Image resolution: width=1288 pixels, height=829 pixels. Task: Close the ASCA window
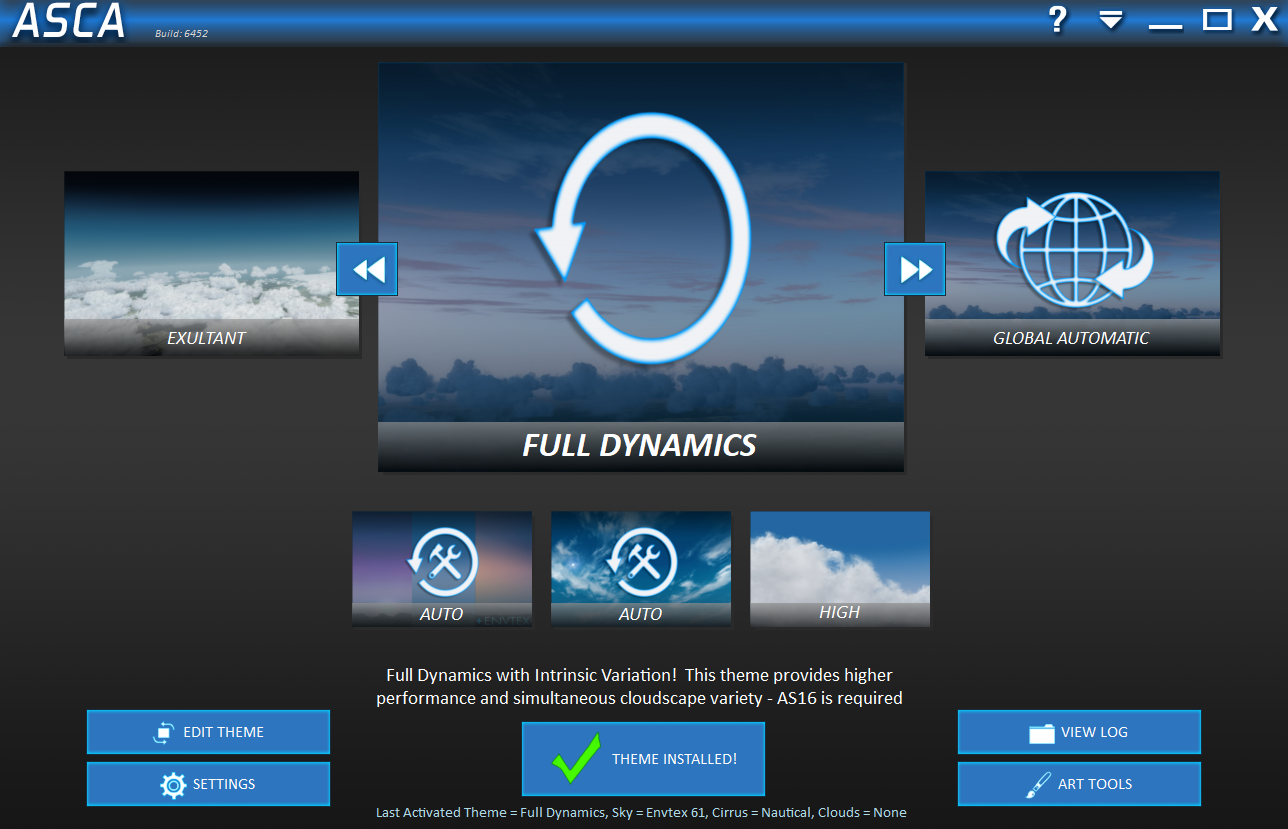[1265, 19]
